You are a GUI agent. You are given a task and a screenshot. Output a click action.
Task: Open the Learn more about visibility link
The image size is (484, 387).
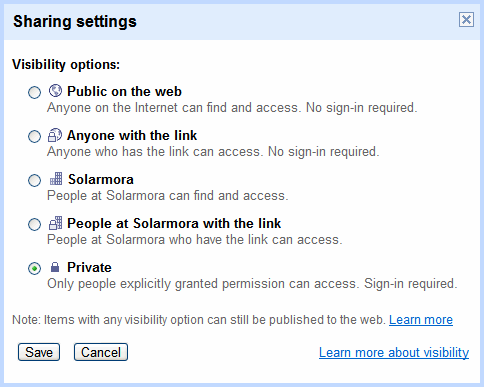click(394, 352)
